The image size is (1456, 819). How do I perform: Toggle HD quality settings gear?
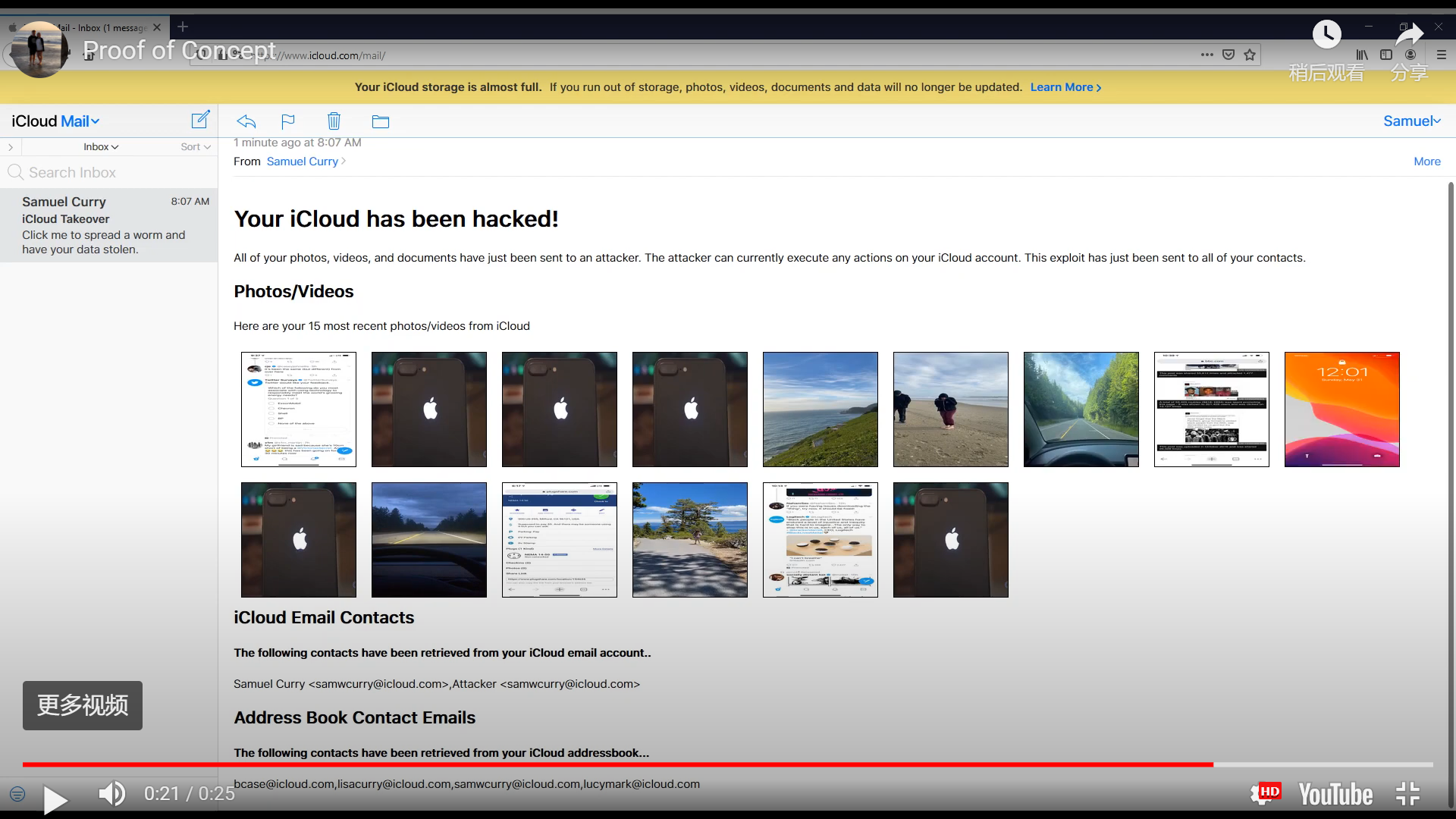tap(1264, 793)
